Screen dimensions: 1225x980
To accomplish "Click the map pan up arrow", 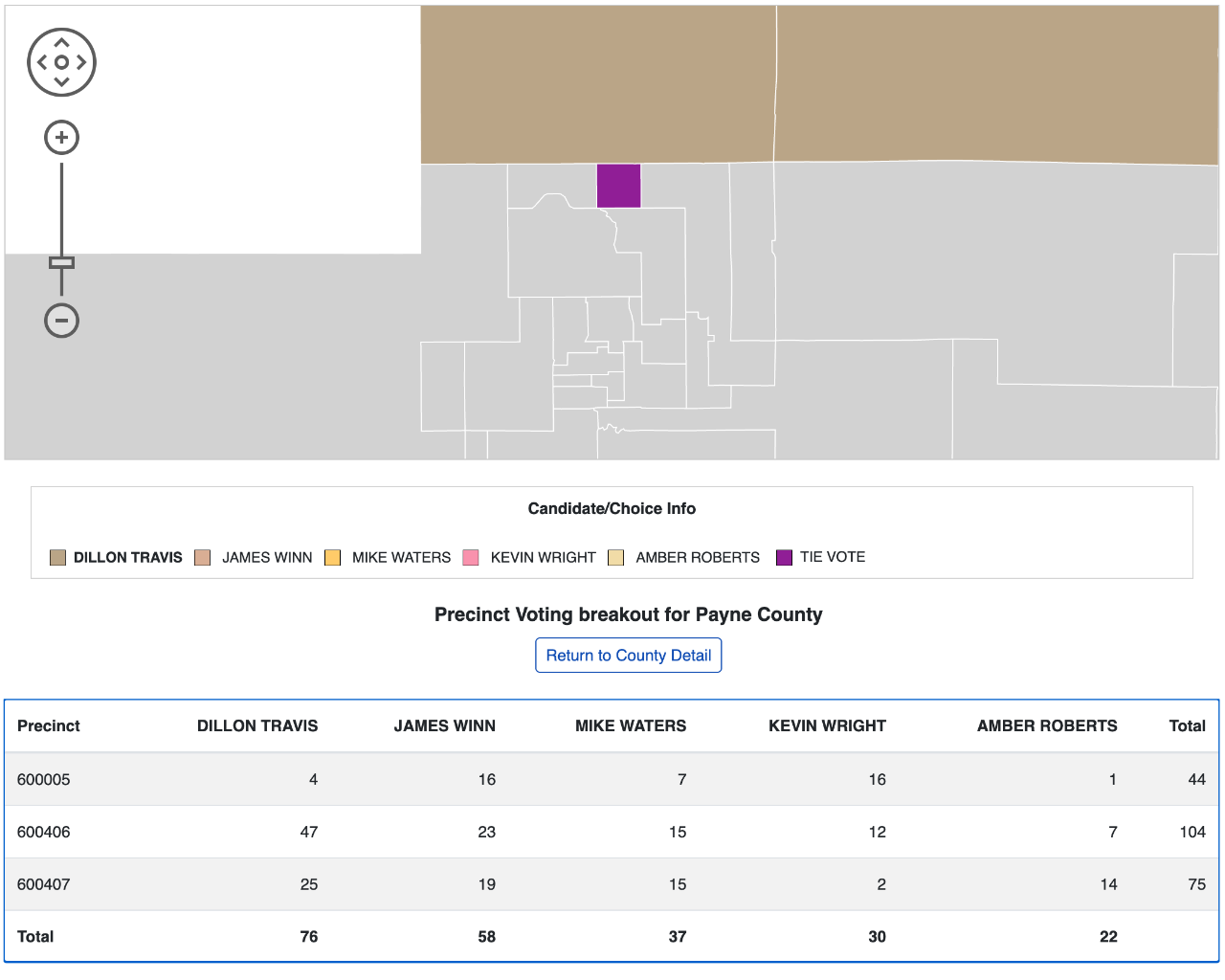I will pos(61,42).
